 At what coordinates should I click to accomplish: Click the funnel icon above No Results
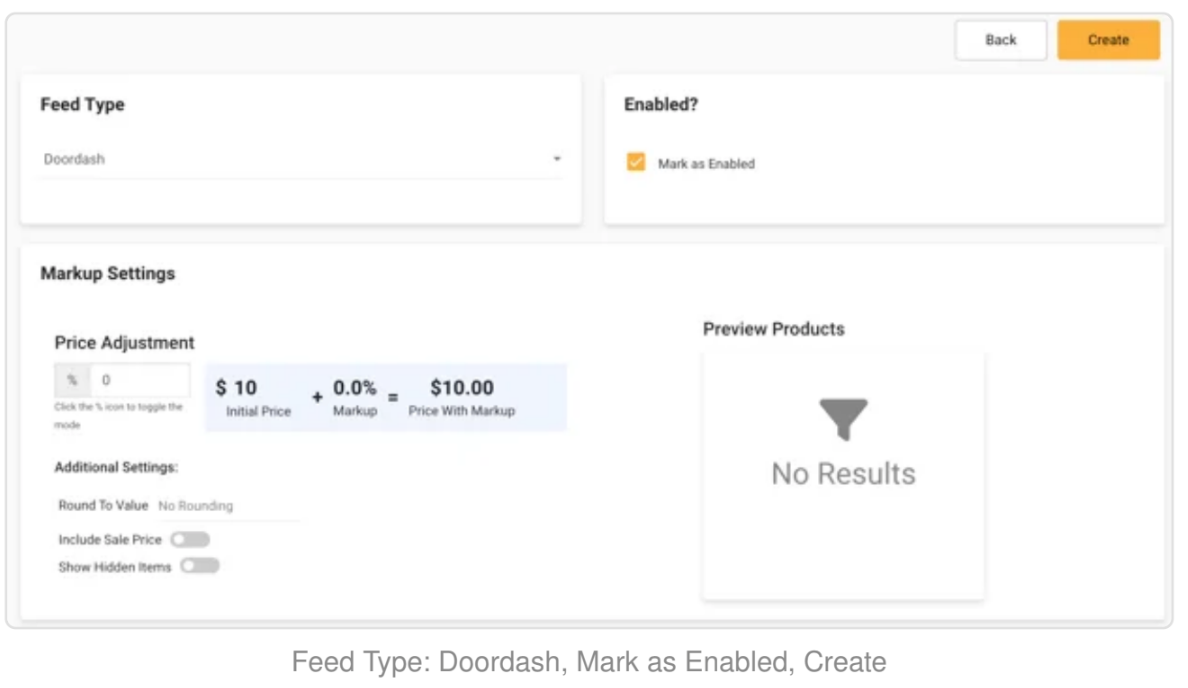[x=843, y=419]
